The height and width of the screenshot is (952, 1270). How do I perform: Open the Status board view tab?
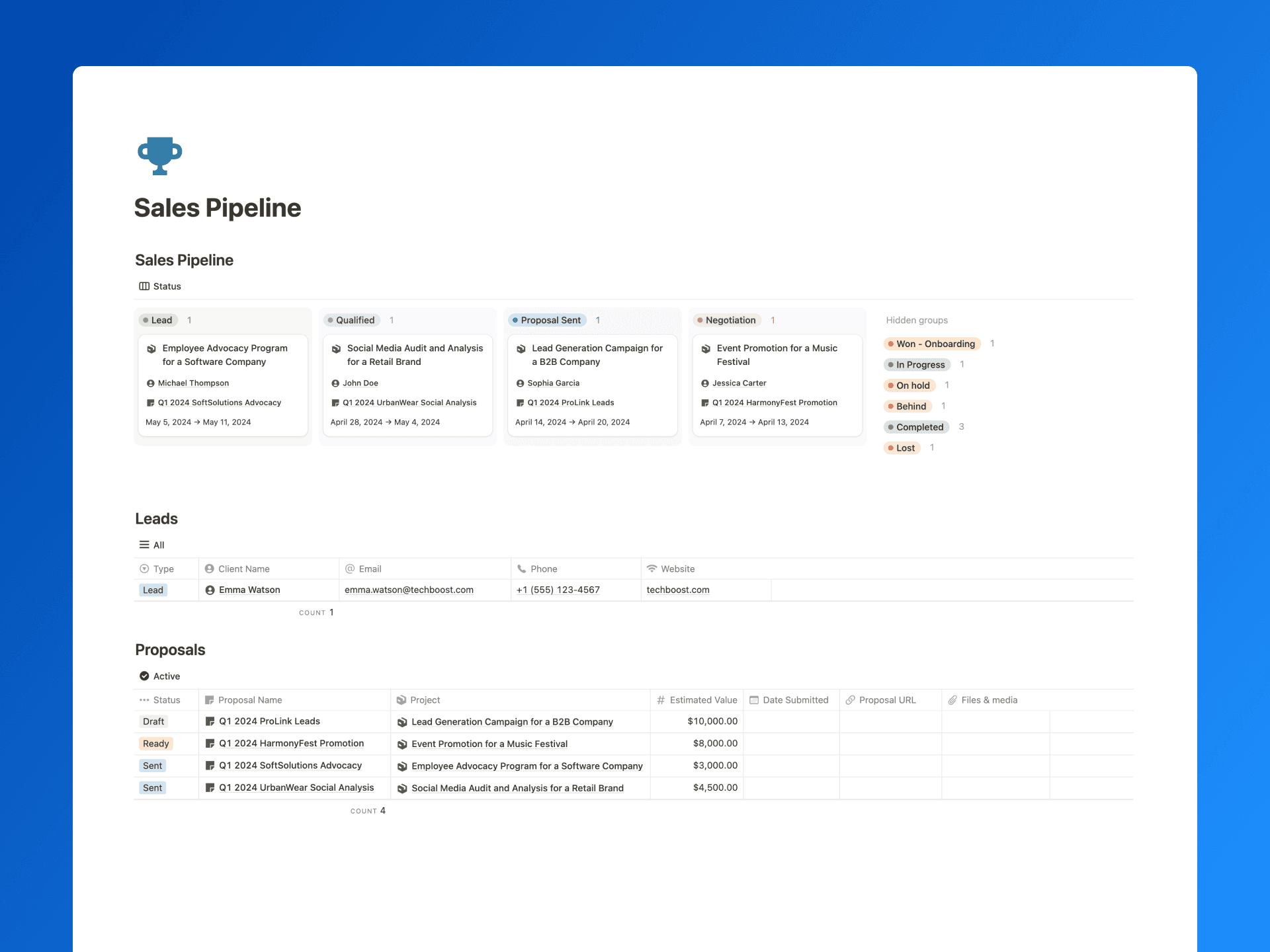pos(160,286)
